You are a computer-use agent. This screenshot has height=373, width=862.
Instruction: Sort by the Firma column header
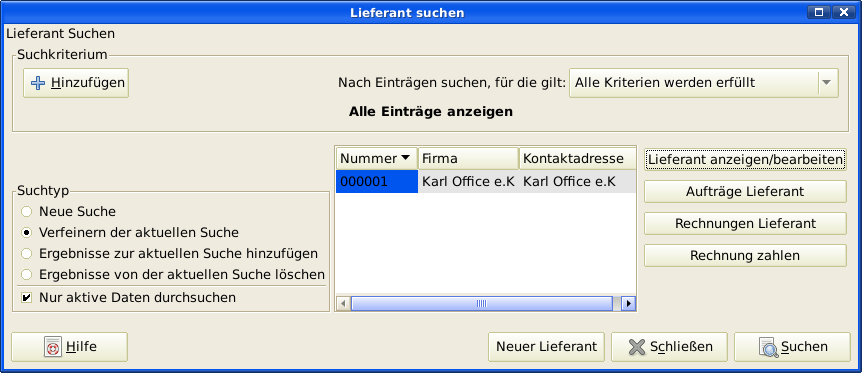468,158
